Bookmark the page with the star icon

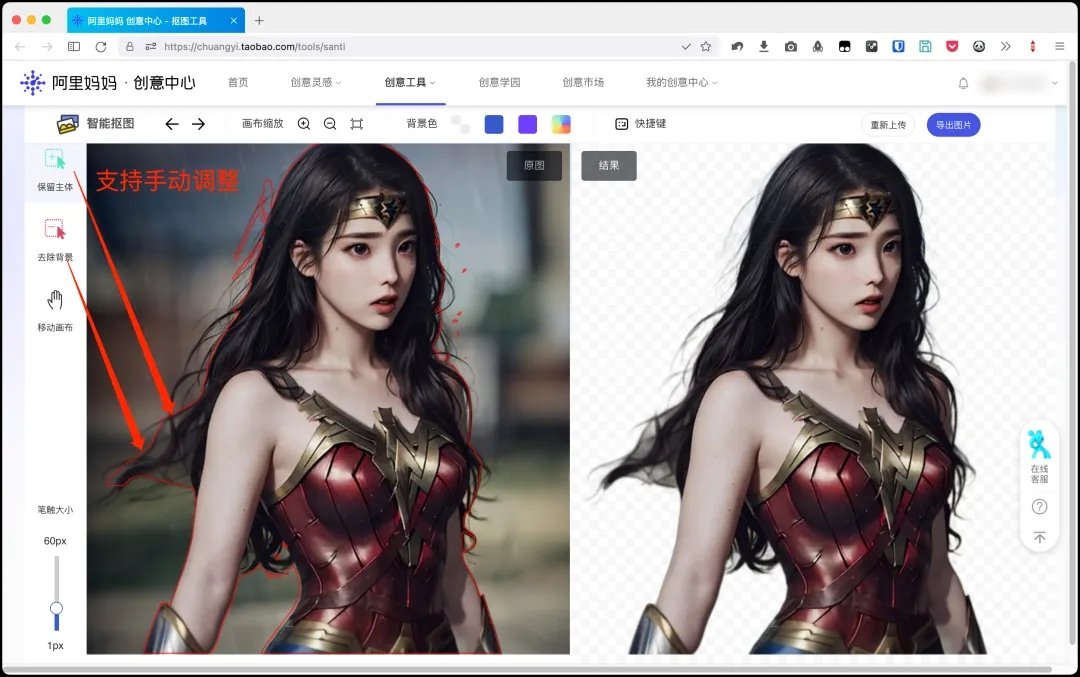[x=706, y=47]
